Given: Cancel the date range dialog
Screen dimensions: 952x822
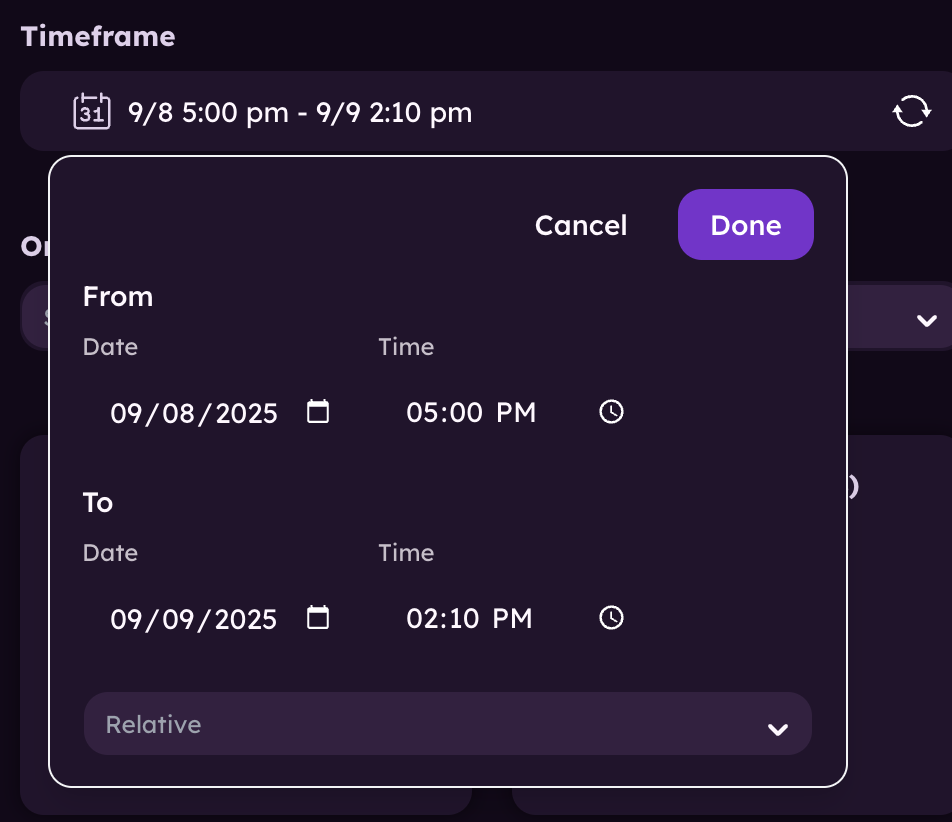Looking at the screenshot, I should [x=581, y=225].
